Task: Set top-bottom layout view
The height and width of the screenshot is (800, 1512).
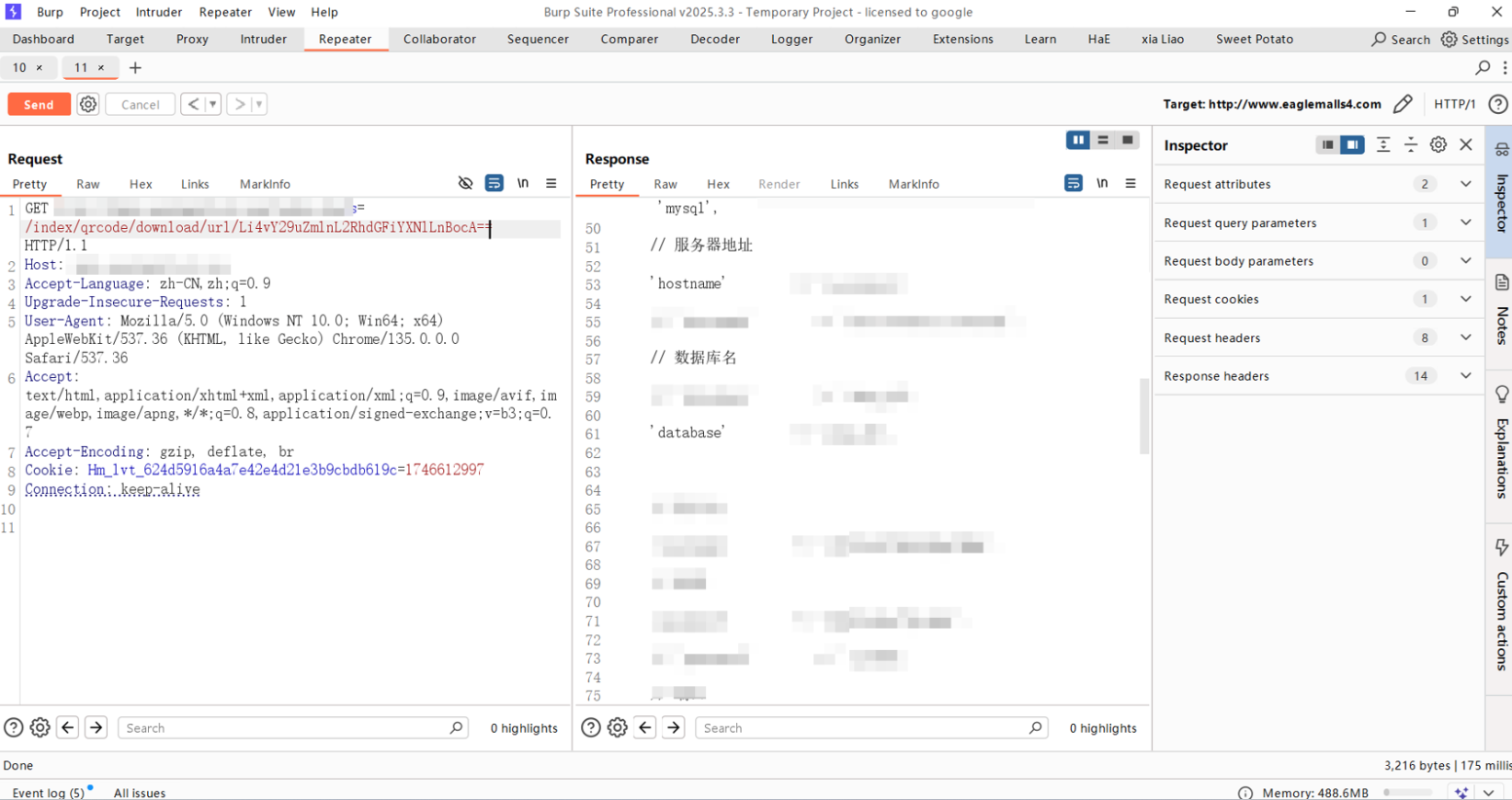Action: (x=1103, y=140)
